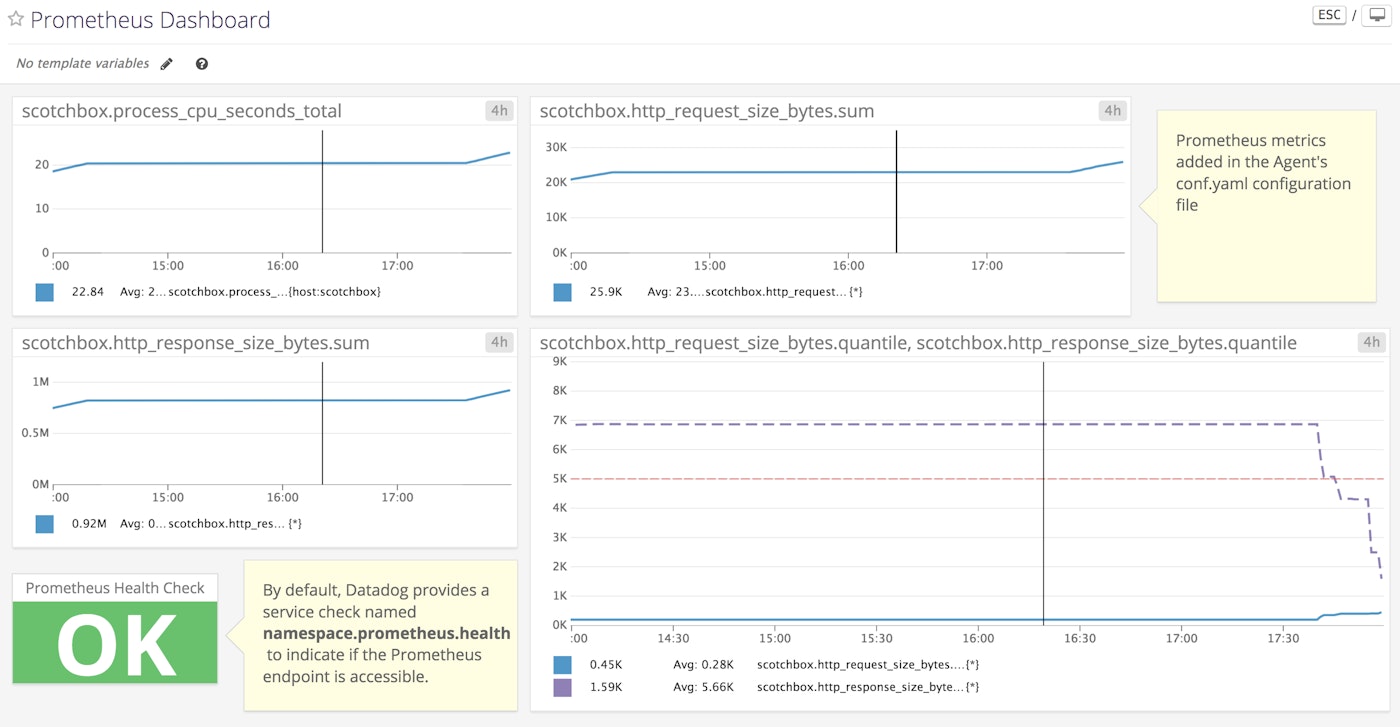This screenshot has height=727, width=1400.
Task: Click the 30K y-axis label on request sum graph
Action: (555, 147)
